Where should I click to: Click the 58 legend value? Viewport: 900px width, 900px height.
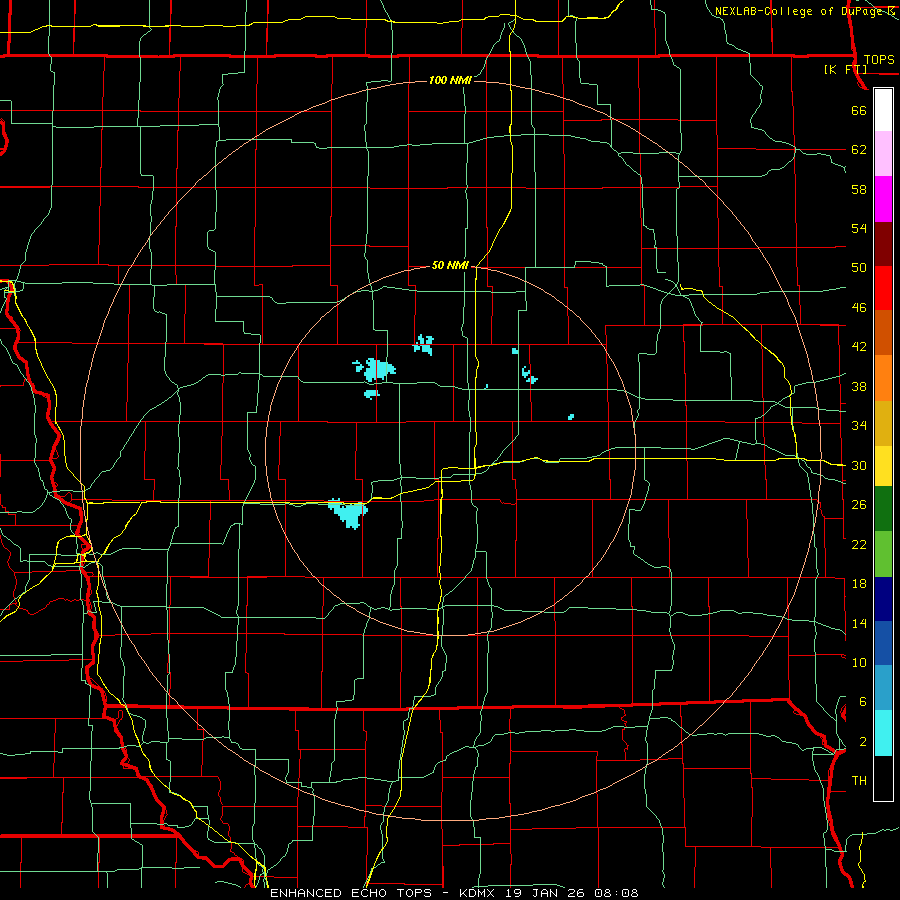click(859, 189)
